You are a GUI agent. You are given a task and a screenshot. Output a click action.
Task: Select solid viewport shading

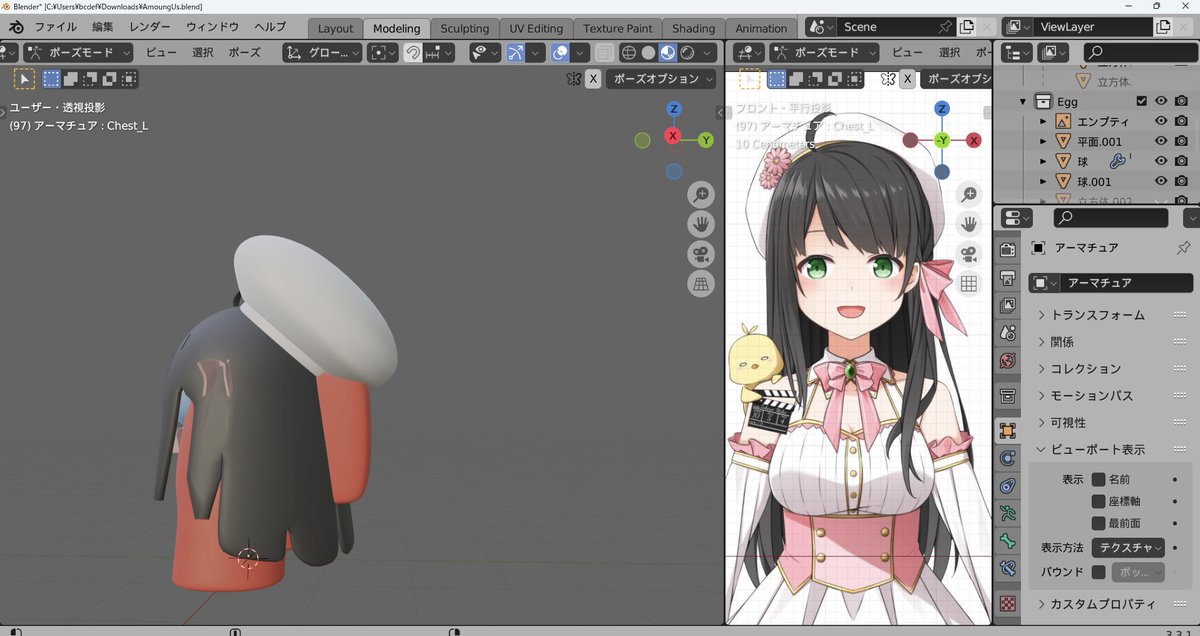(648, 52)
